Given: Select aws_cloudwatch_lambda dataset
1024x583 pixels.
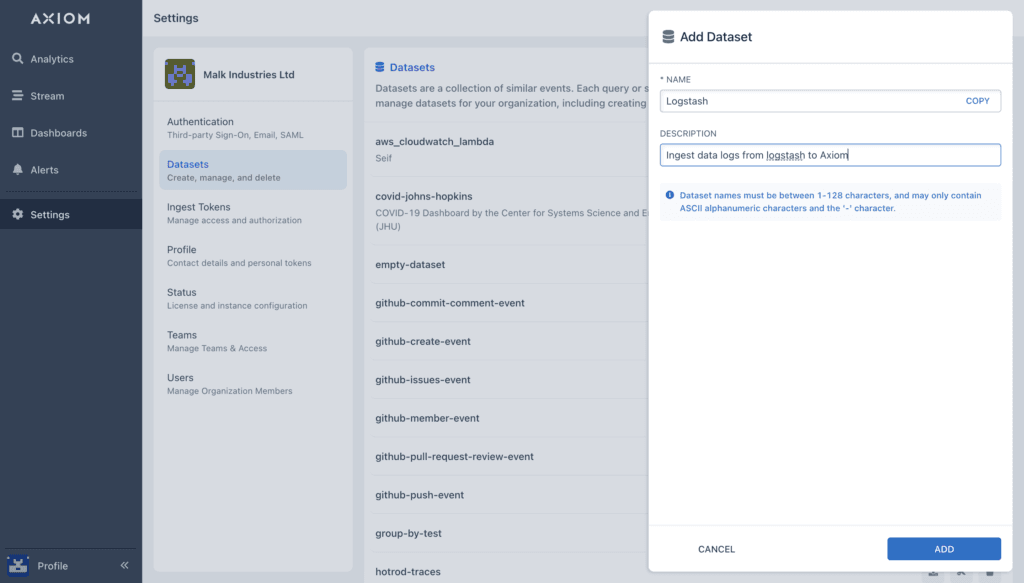Looking at the screenshot, I should click(x=434, y=142).
